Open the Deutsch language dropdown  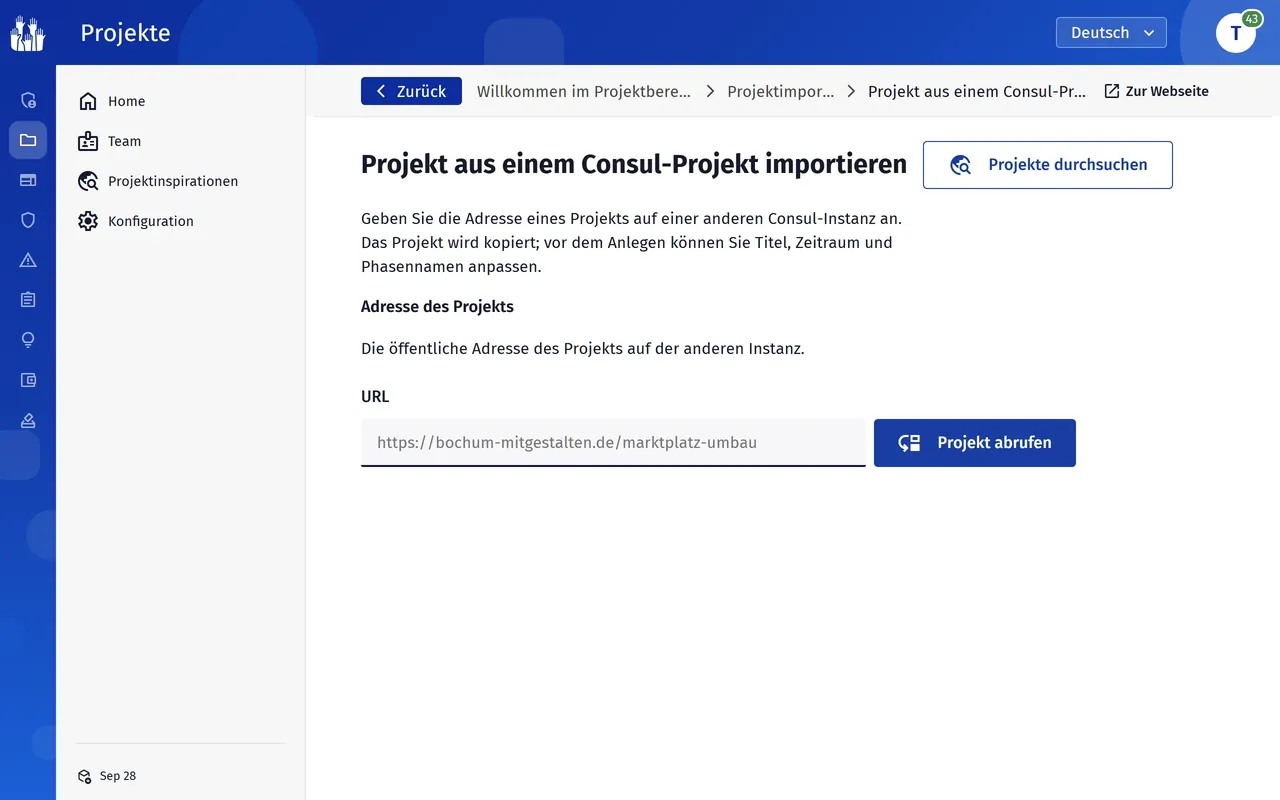pos(1111,33)
